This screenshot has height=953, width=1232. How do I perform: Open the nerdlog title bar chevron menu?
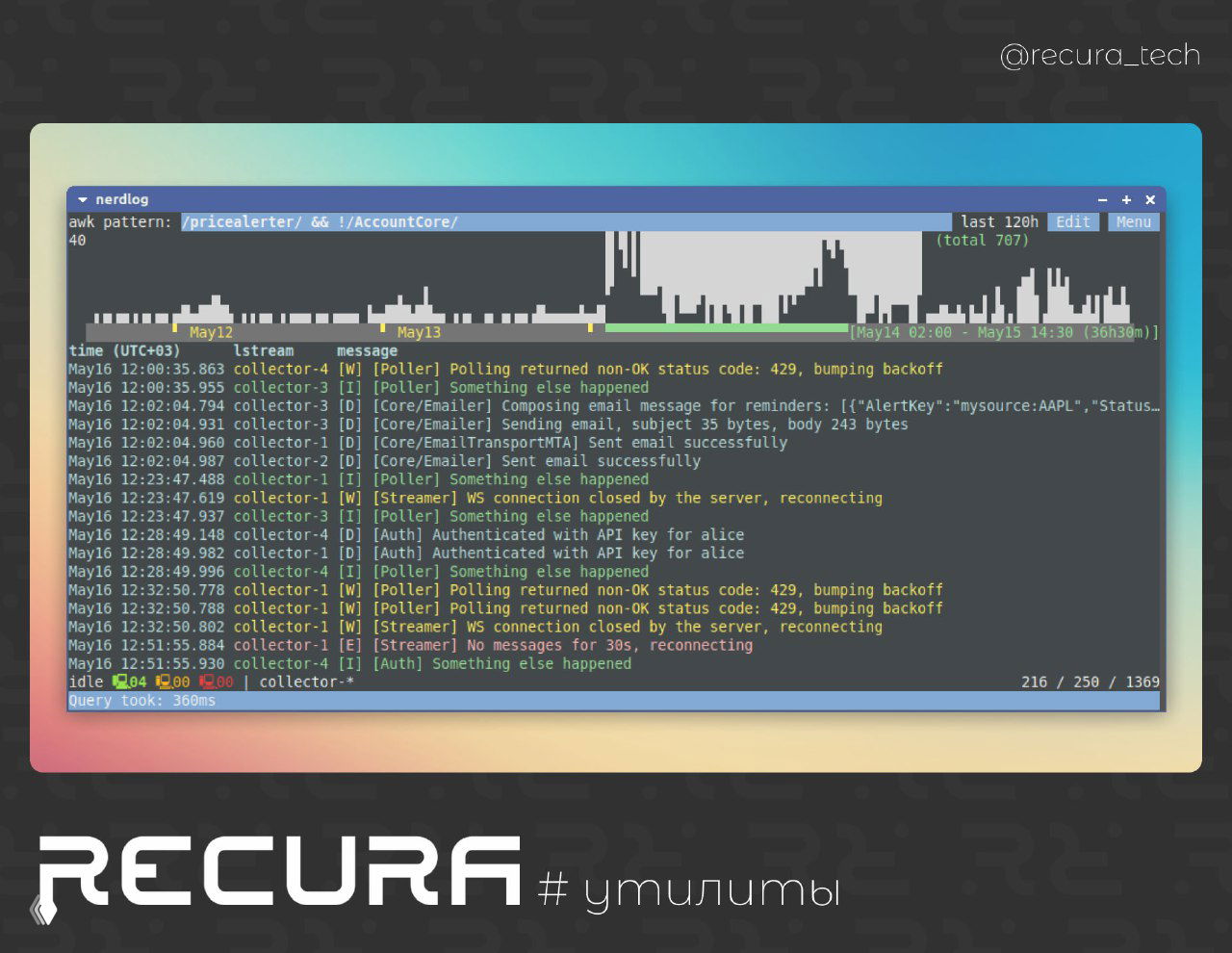(82, 199)
